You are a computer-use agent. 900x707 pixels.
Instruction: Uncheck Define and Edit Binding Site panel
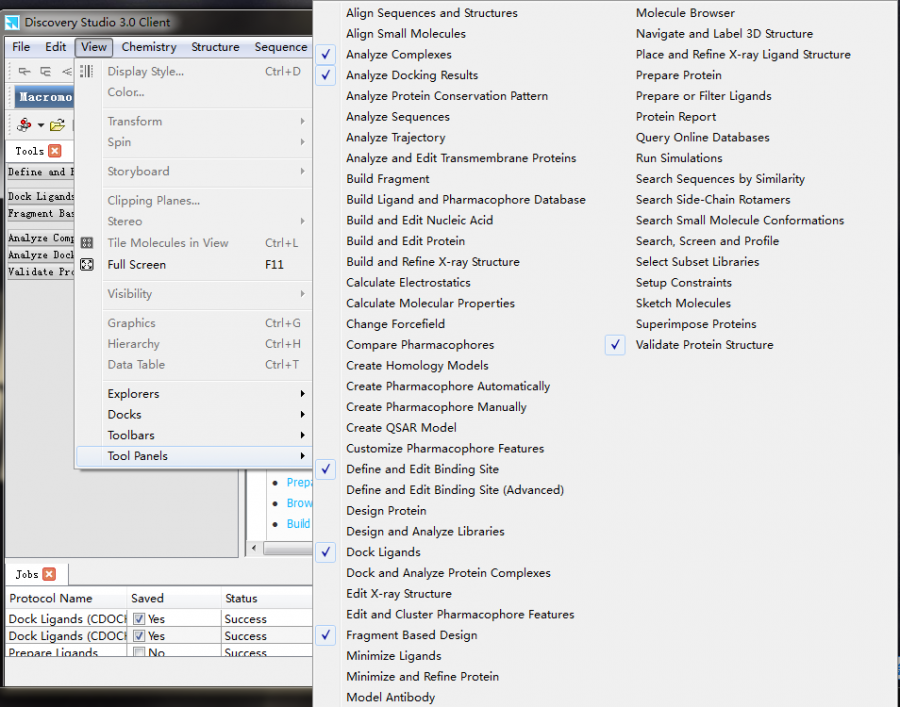pyautogui.click(x=325, y=469)
